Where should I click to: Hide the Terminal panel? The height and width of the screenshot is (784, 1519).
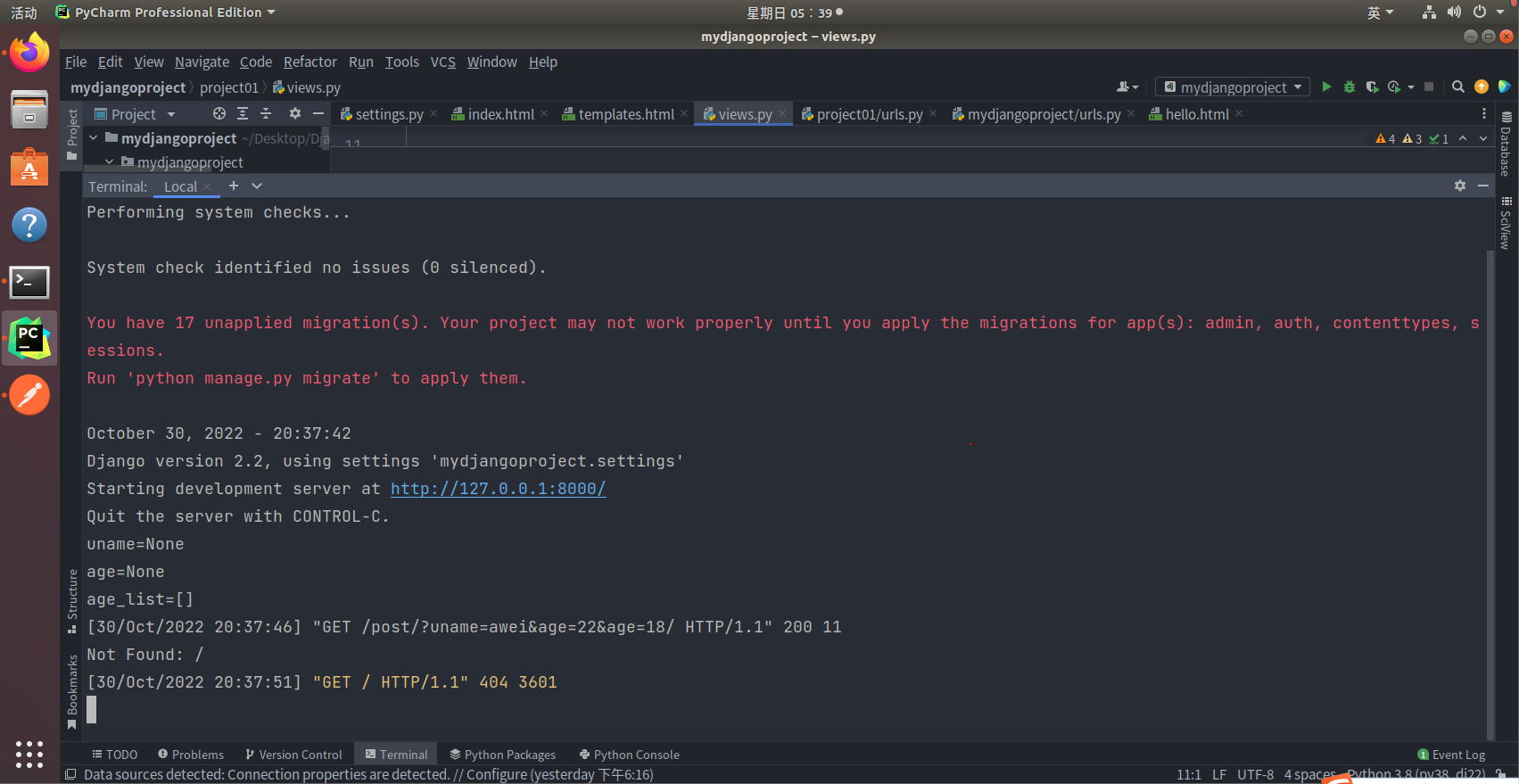pyautogui.click(x=1483, y=186)
